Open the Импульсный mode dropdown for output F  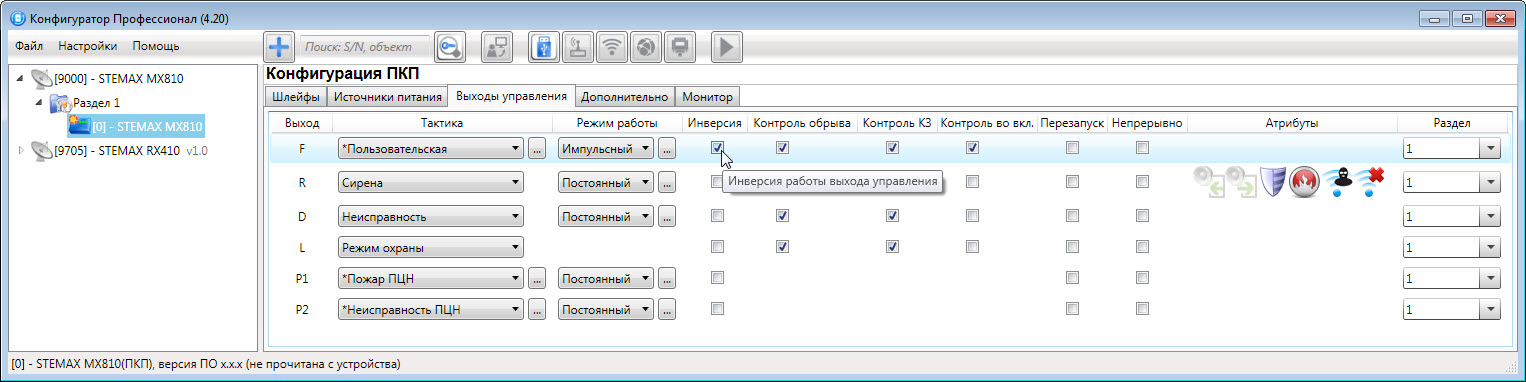[605, 149]
